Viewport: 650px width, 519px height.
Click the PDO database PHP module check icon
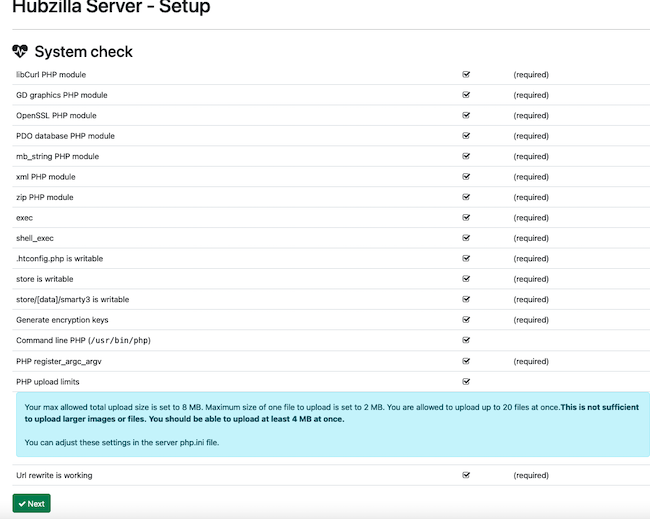tap(466, 136)
